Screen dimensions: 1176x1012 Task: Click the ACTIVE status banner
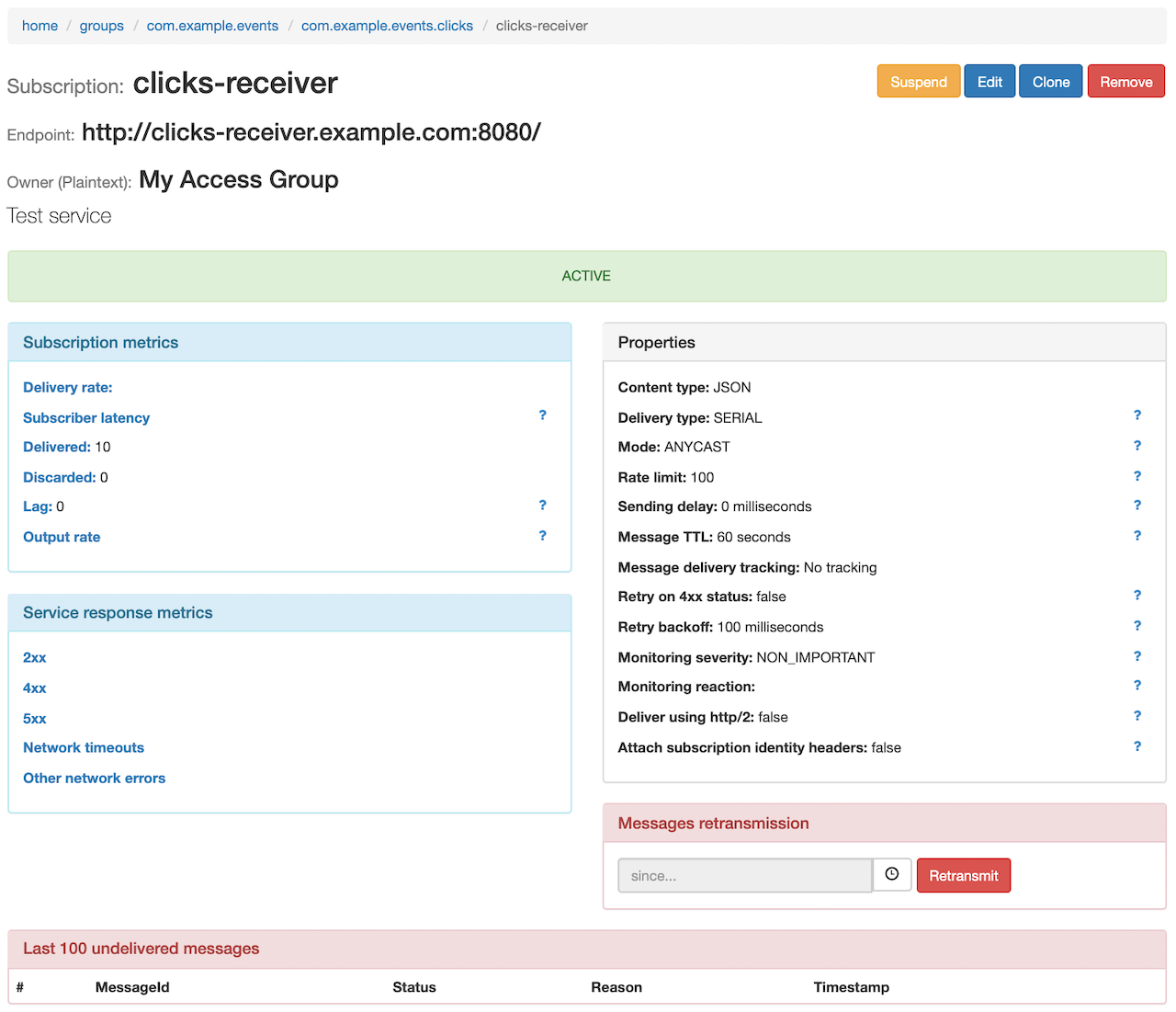click(x=587, y=276)
